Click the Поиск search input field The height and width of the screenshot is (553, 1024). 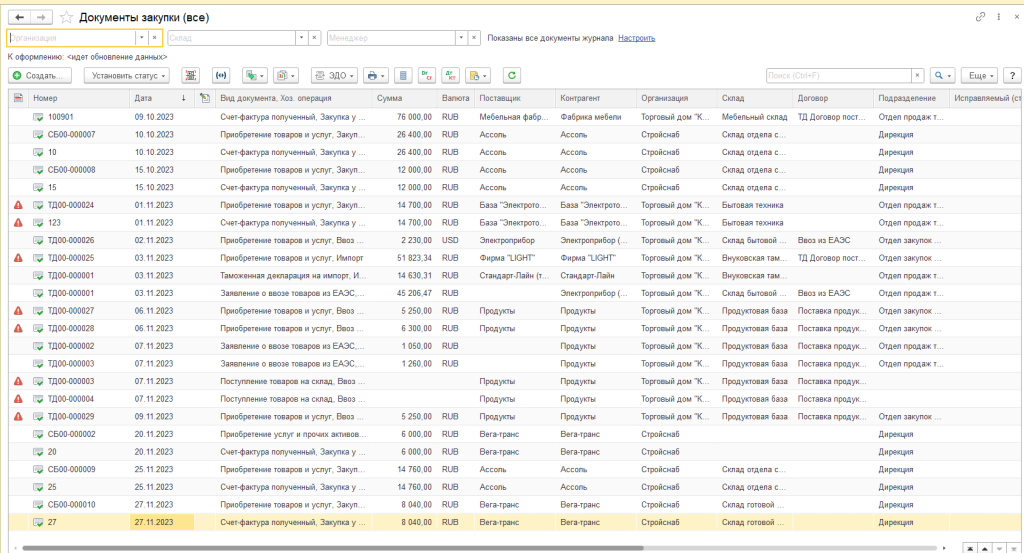838,76
